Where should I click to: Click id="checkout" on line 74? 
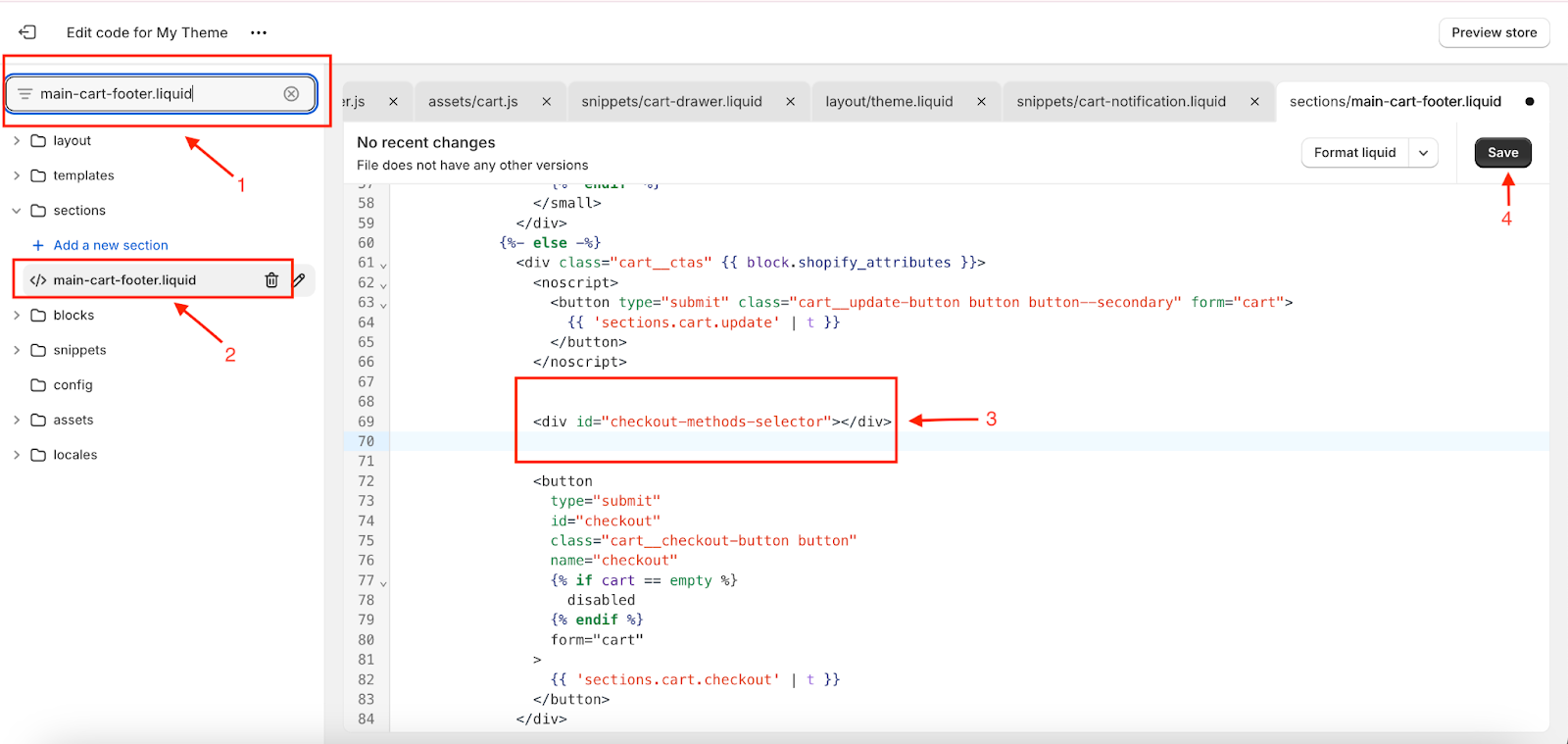point(606,521)
